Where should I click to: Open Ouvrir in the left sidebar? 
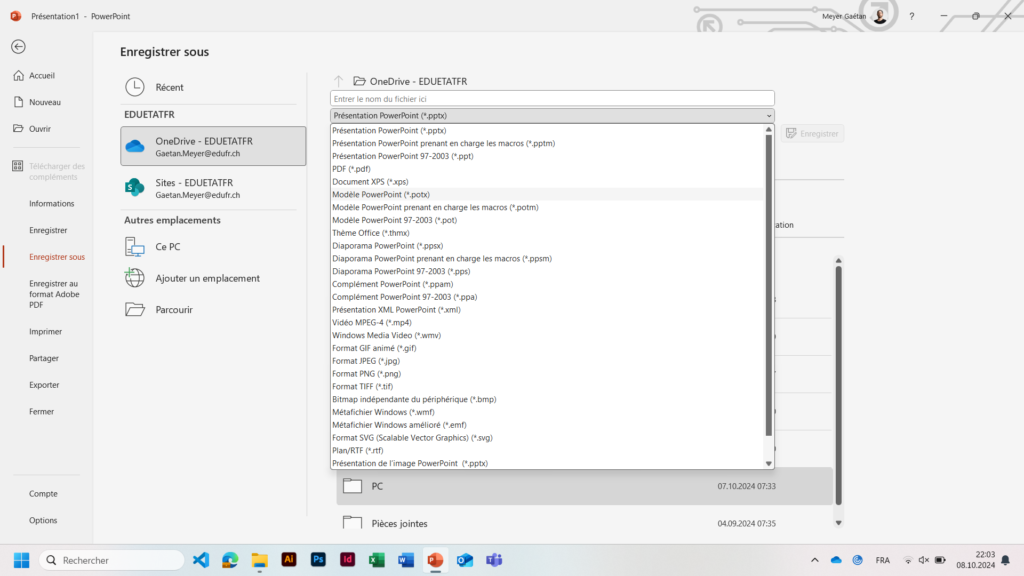39,129
